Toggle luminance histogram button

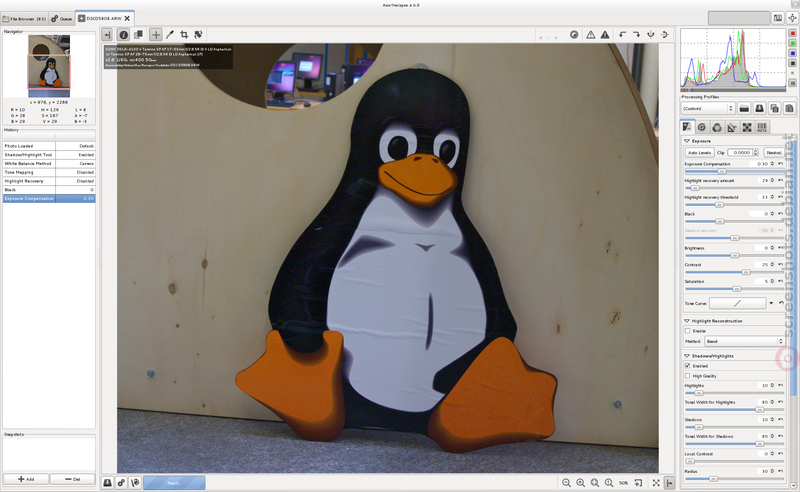pos(793,63)
